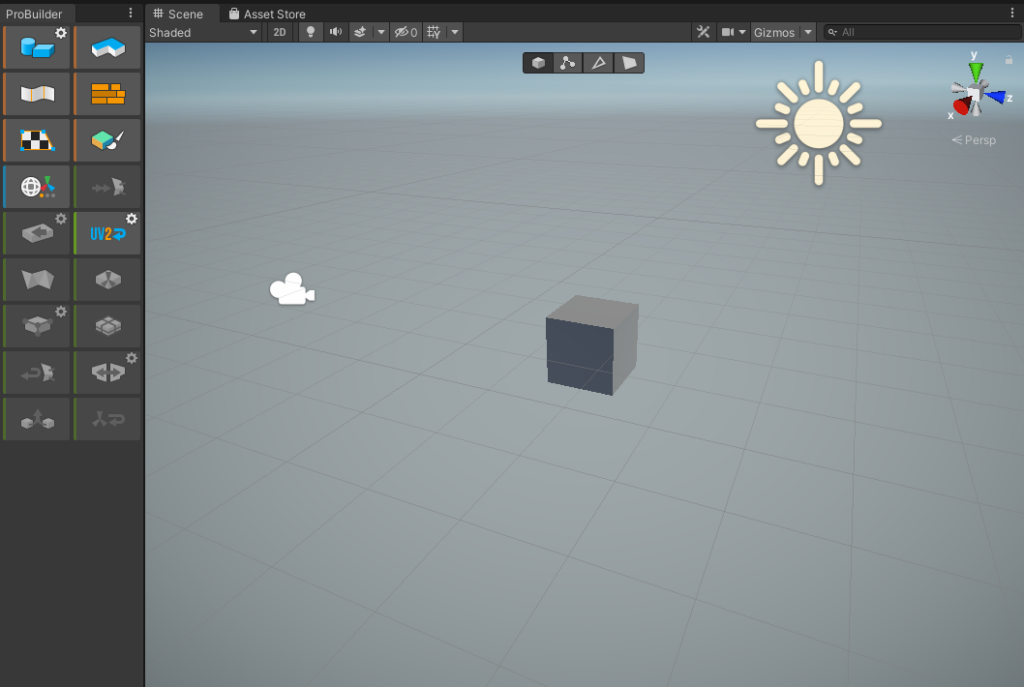1024x687 pixels.
Task: Mute scene audio speaker toggle
Action: (x=335, y=32)
